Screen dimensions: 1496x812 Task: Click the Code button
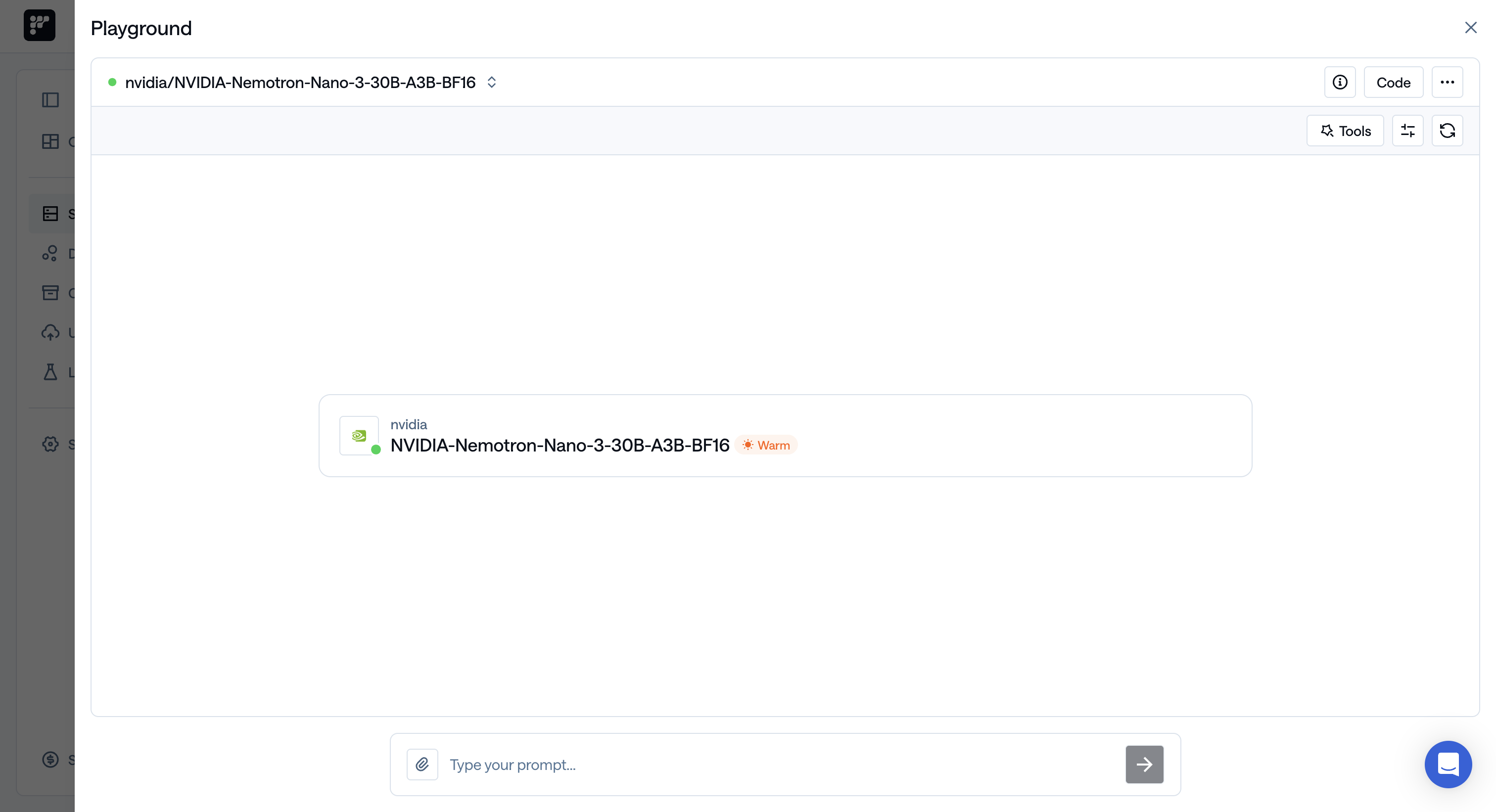coord(1393,83)
